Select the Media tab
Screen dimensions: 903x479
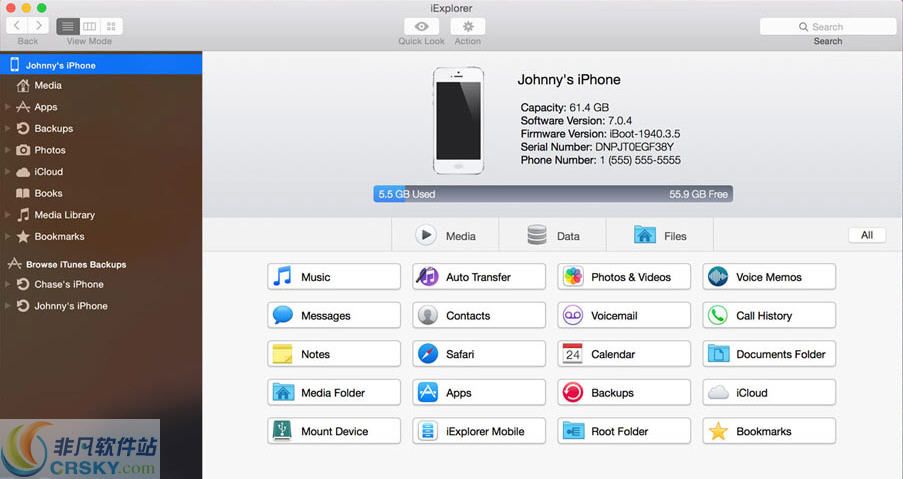tap(445, 235)
